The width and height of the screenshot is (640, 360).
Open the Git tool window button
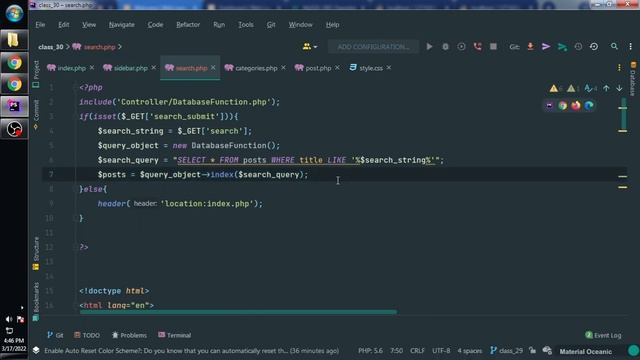click(x=56, y=335)
